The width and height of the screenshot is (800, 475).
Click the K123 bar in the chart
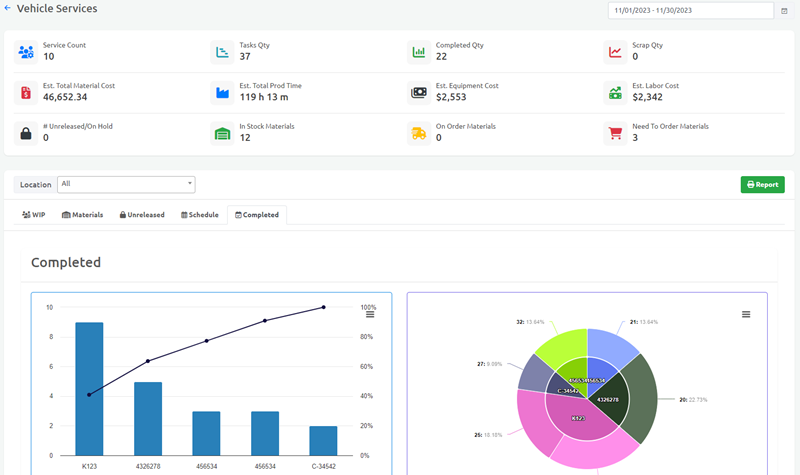(89, 389)
